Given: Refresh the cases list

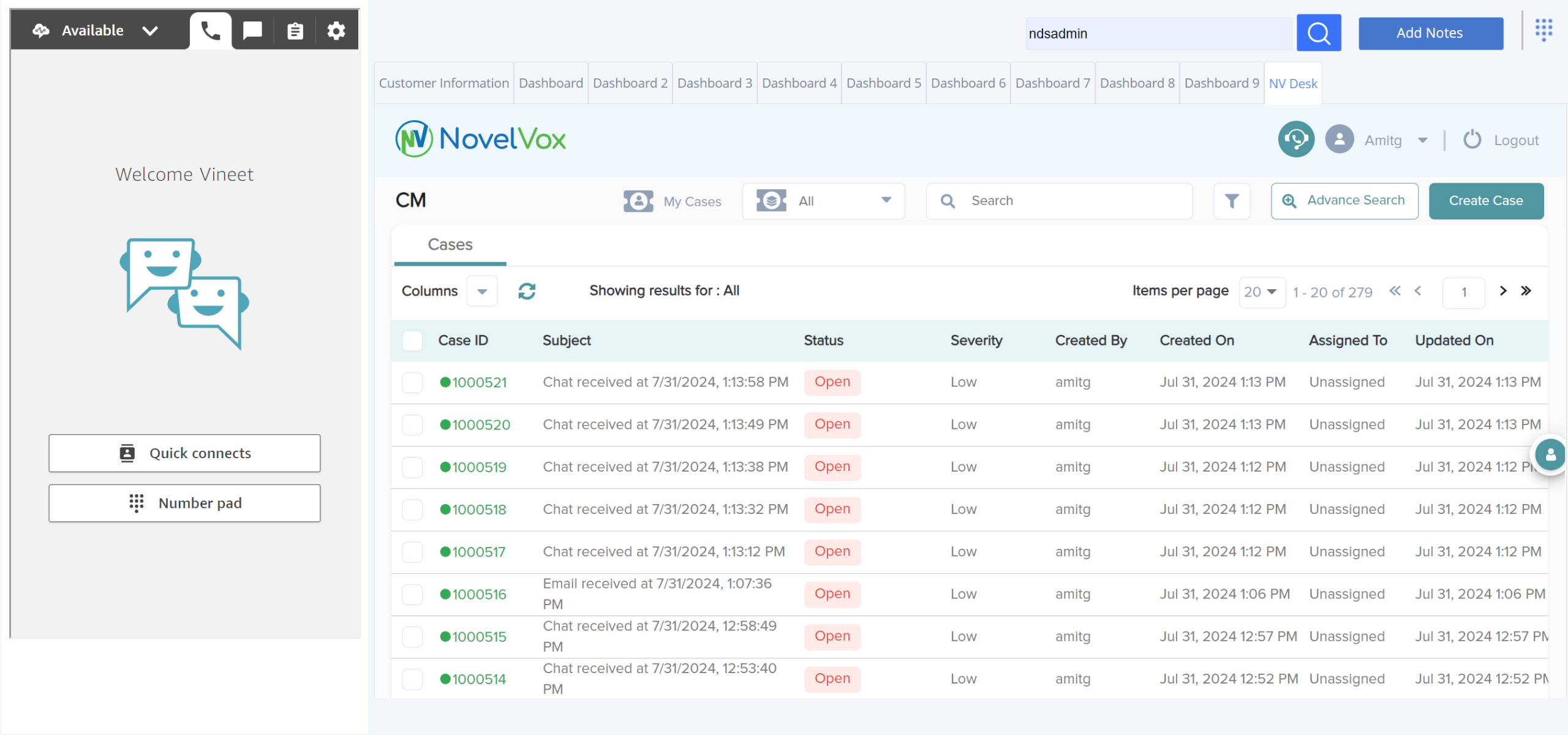Looking at the screenshot, I should click(527, 291).
